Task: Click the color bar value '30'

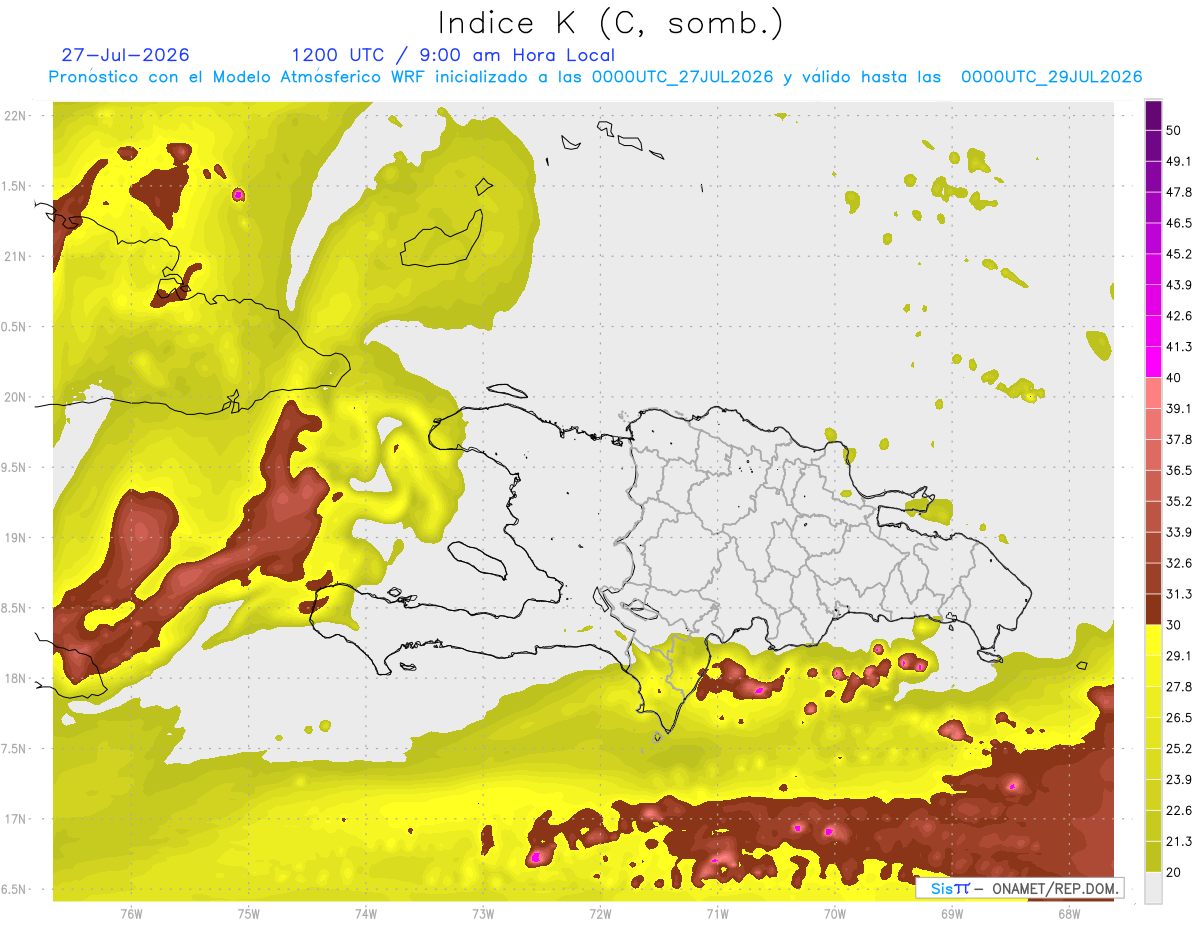Action: click(x=1175, y=625)
